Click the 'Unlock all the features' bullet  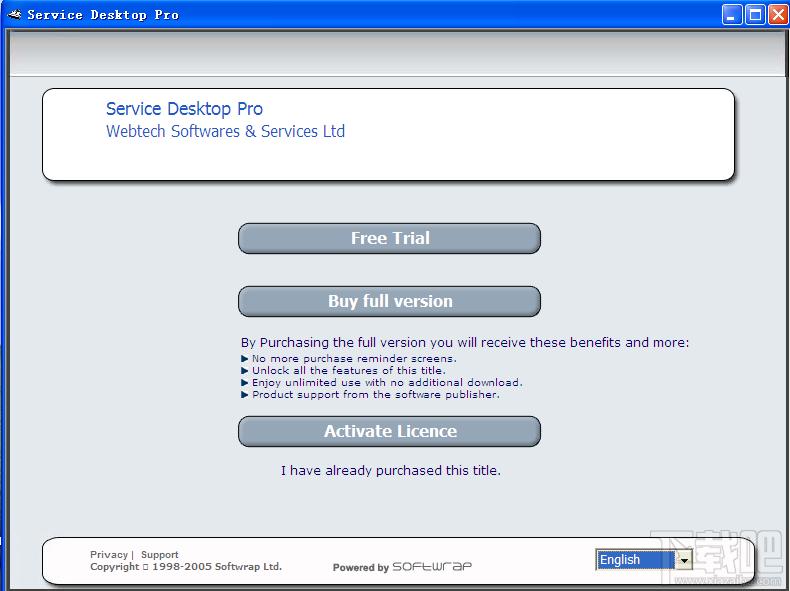pos(348,370)
